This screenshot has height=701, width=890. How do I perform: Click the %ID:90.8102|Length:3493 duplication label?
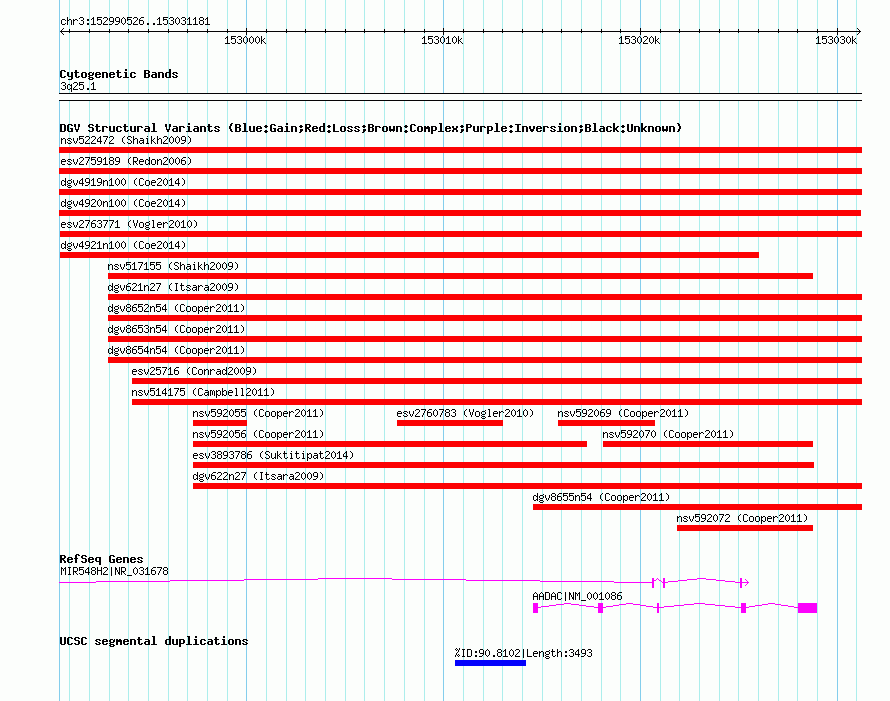point(523,653)
